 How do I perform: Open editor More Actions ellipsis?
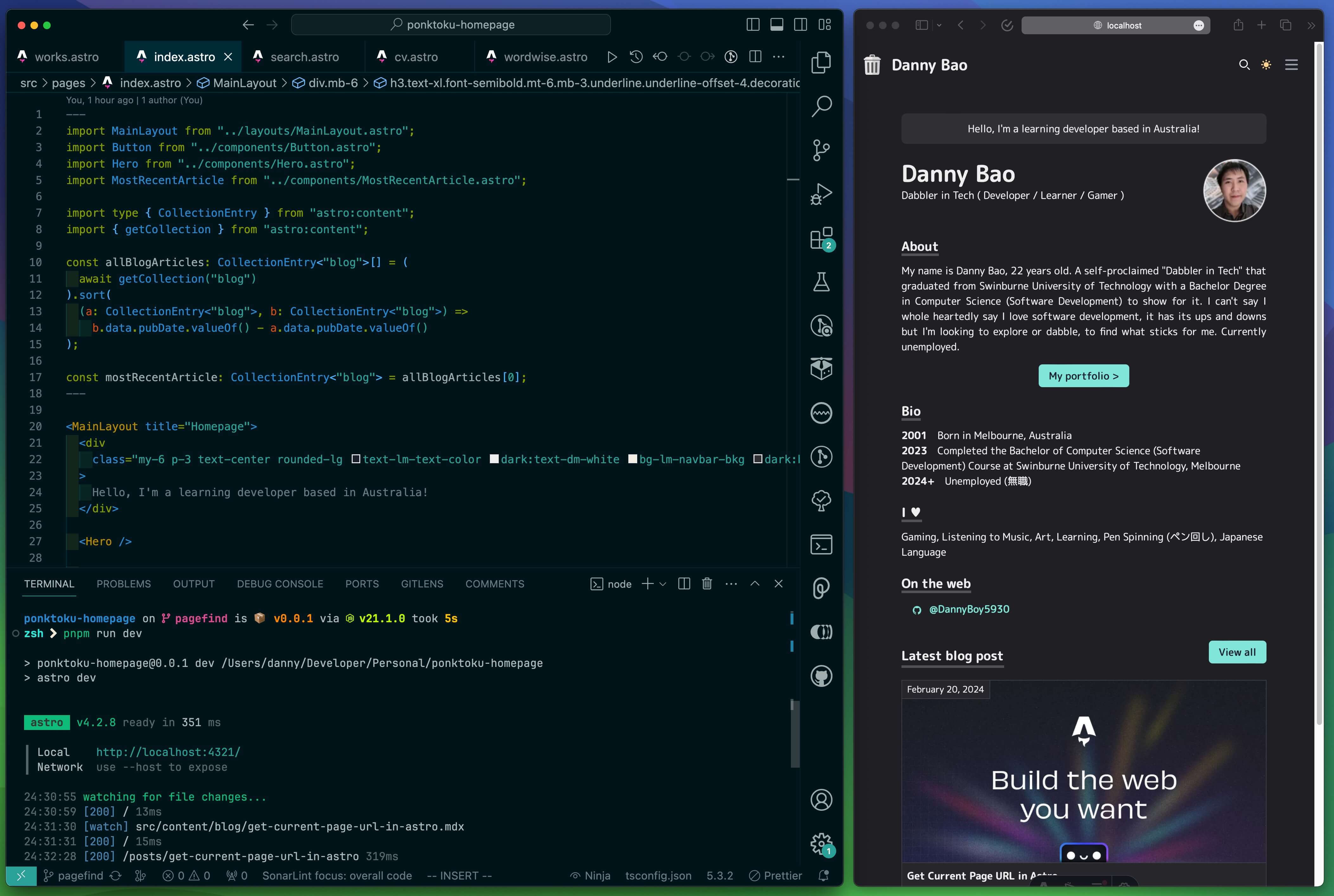click(778, 57)
